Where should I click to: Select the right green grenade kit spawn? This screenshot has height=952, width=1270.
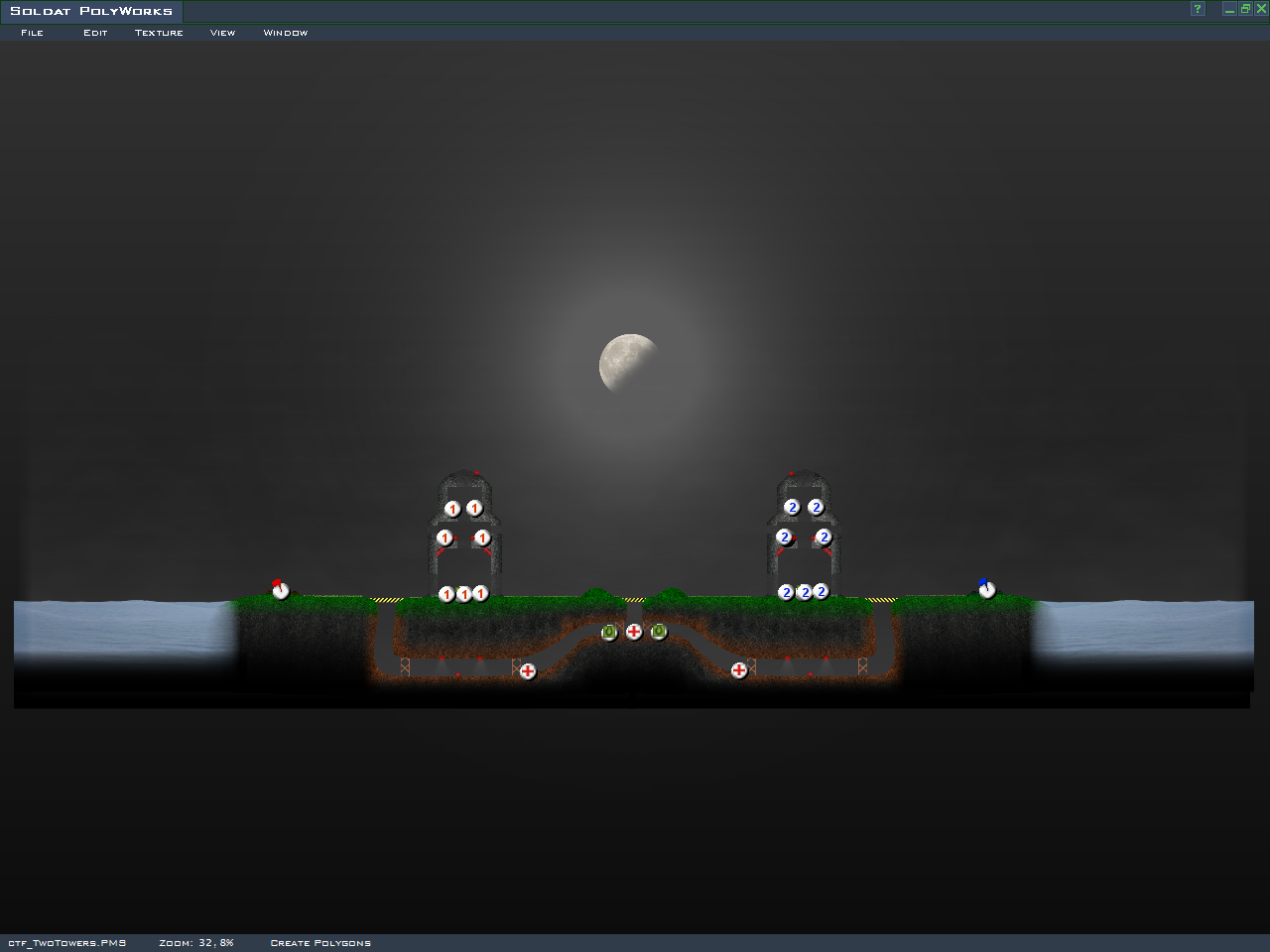[x=659, y=632]
